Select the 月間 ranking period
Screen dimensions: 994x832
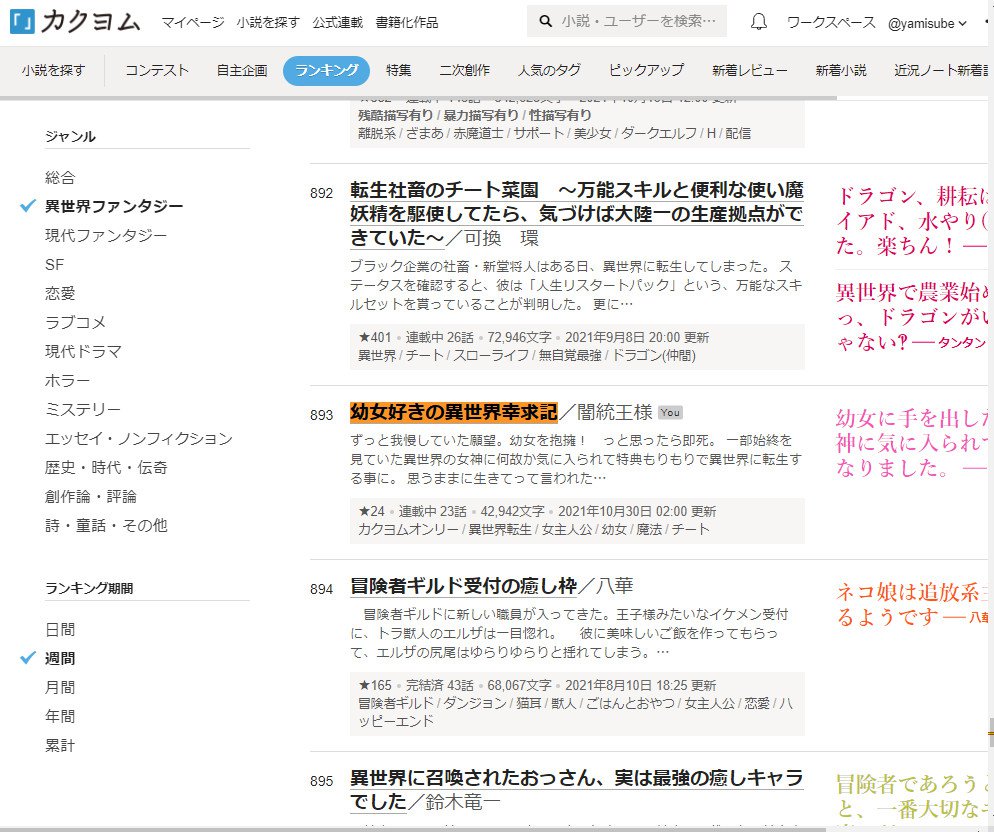[60, 687]
